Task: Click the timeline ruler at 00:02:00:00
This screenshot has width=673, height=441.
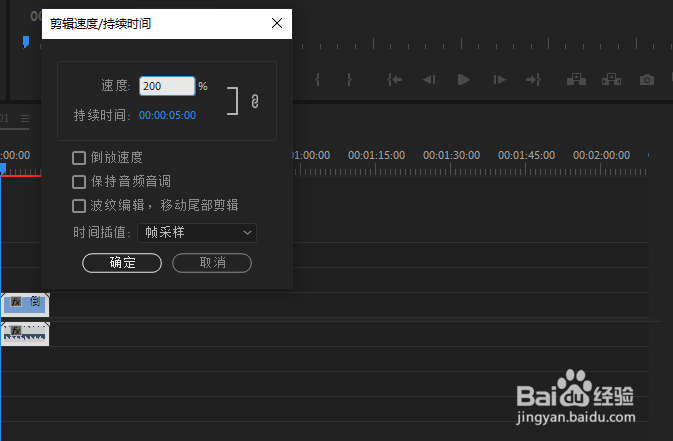Action: pos(601,155)
